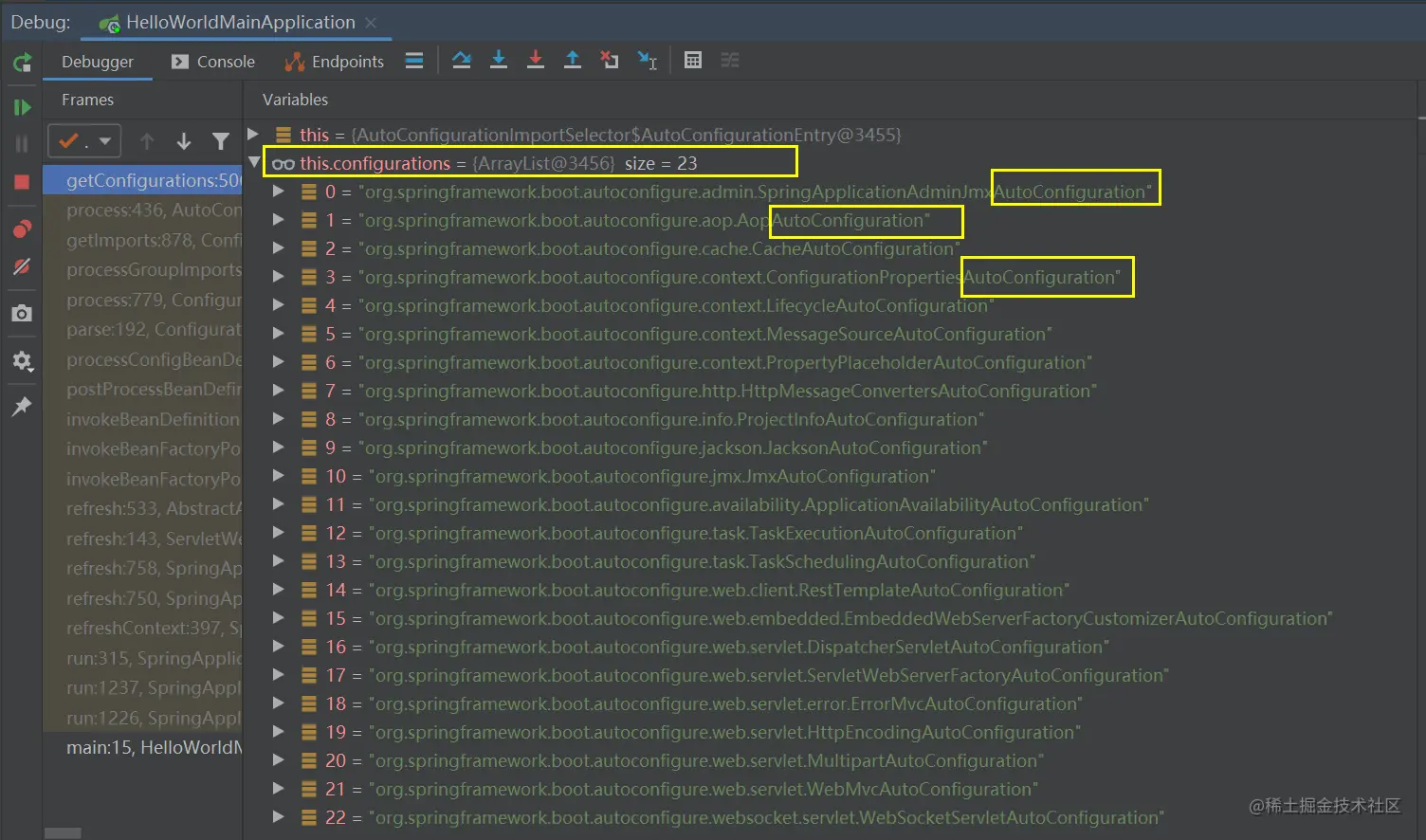Select the processGroupImports frame

[142, 269]
